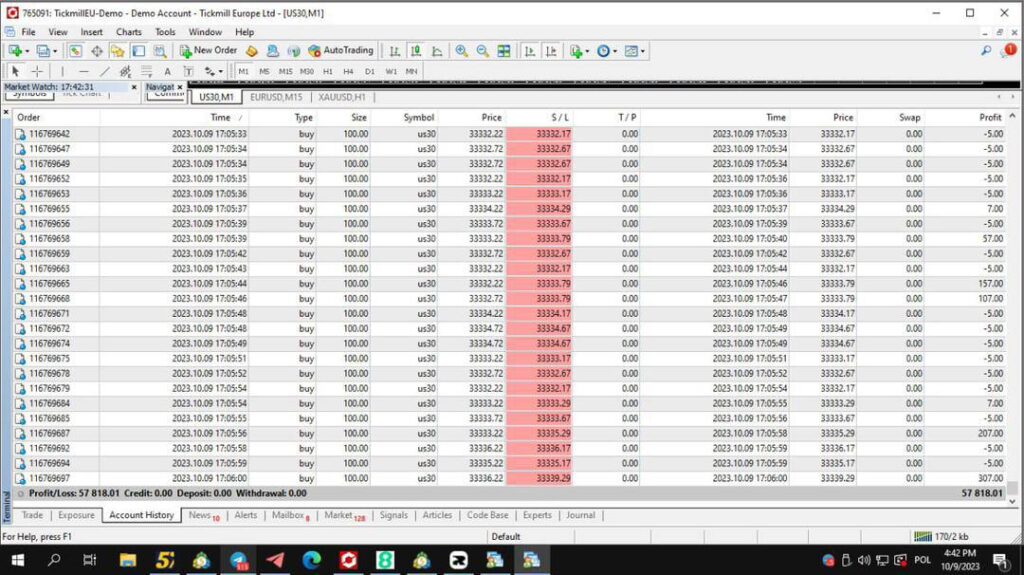Viewport: 1024px width, 575px height.
Task: Expand the Profiles dropdown in toolbar
Action: tap(55, 51)
